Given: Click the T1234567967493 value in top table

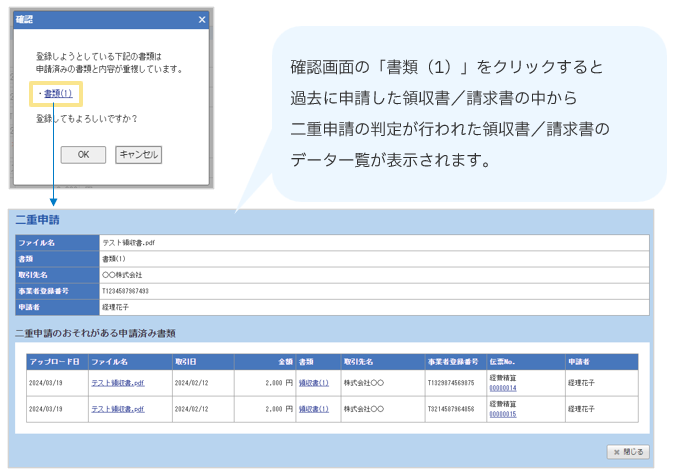Looking at the screenshot, I should (126, 291).
